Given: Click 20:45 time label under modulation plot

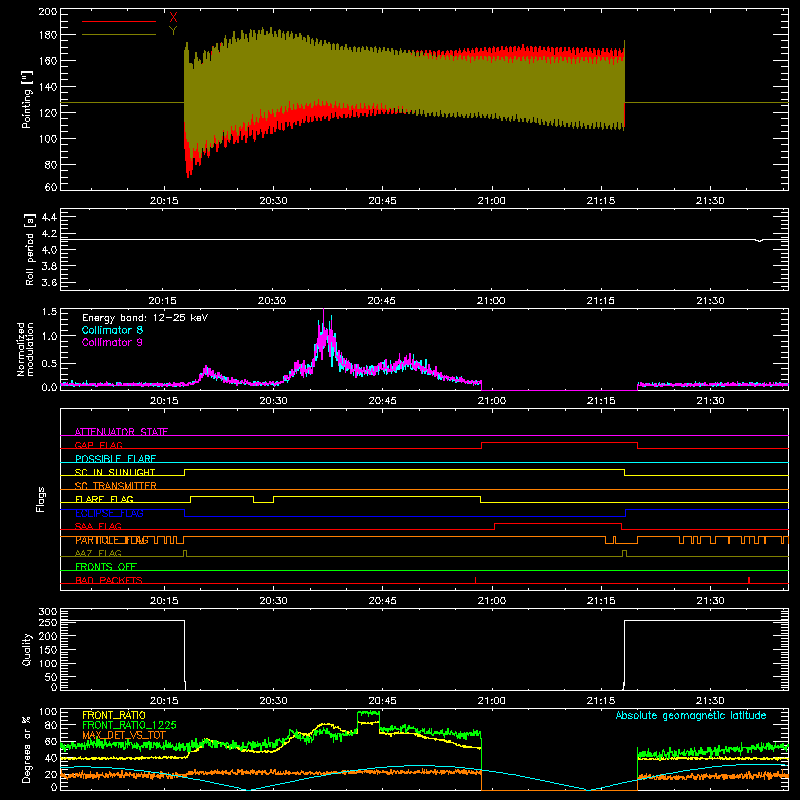Looking at the screenshot, I should pyautogui.click(x=382, y=401).
